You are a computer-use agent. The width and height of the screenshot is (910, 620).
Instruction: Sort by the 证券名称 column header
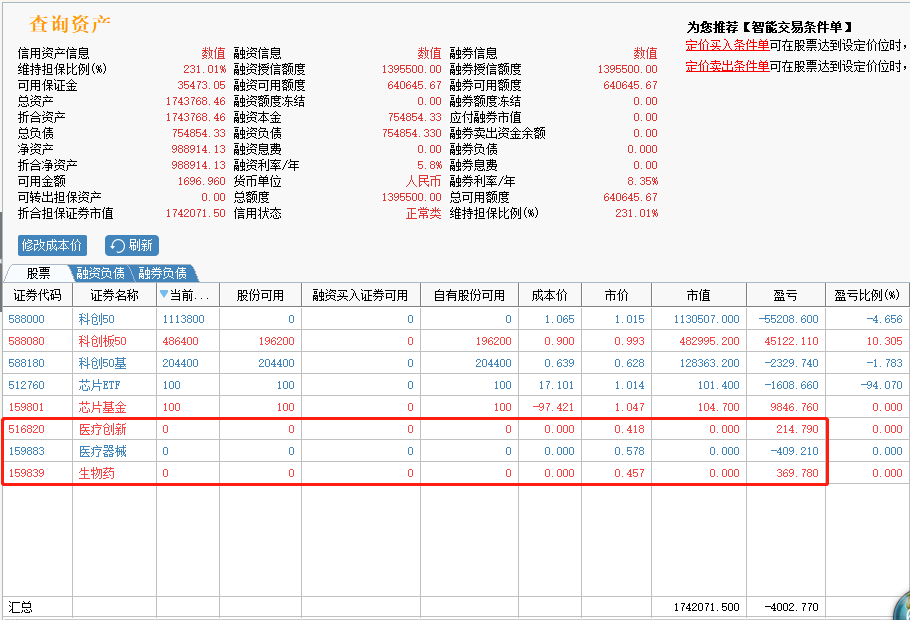coord(114,295)
